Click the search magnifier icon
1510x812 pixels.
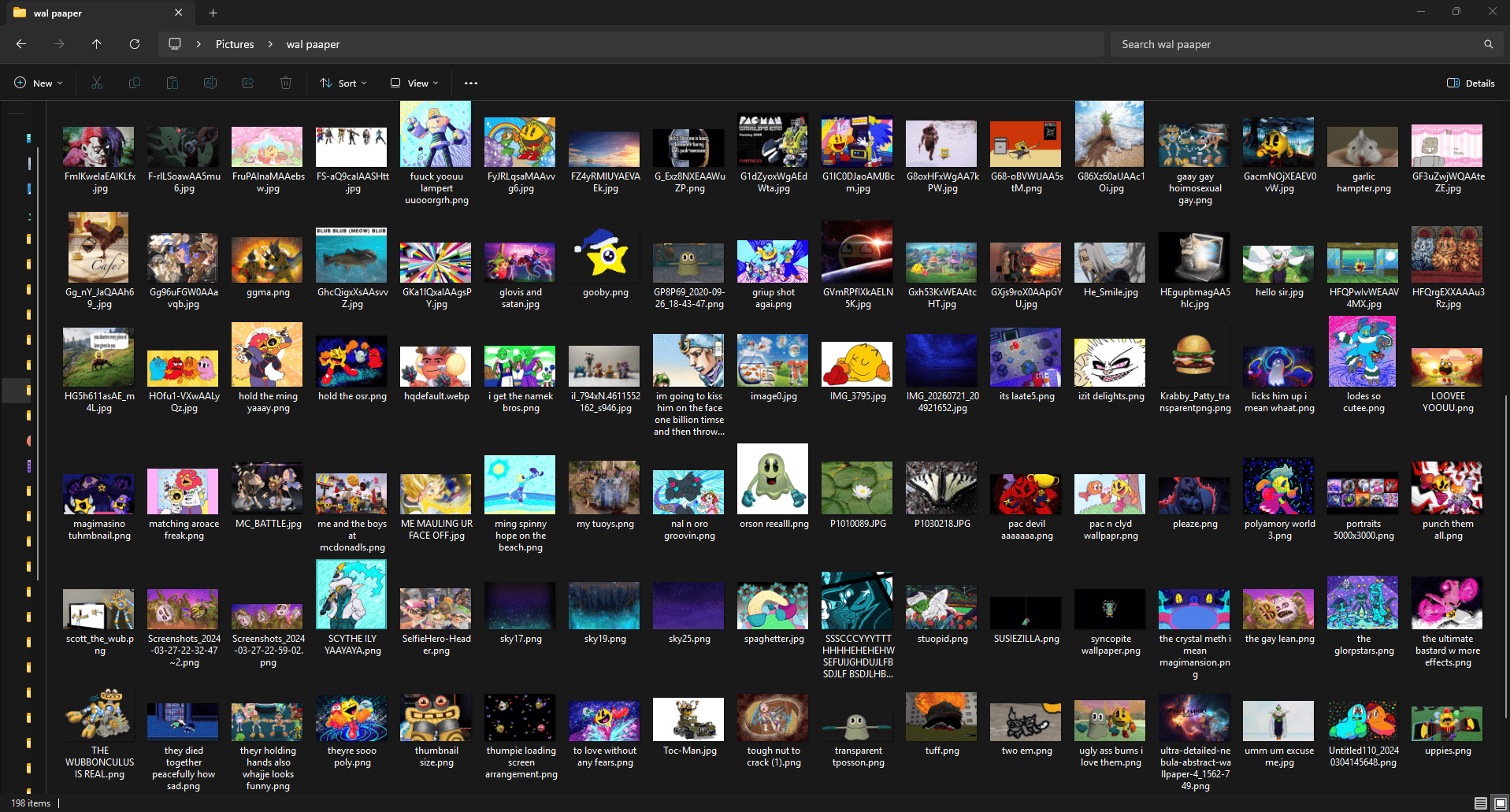pos(1488,44)
